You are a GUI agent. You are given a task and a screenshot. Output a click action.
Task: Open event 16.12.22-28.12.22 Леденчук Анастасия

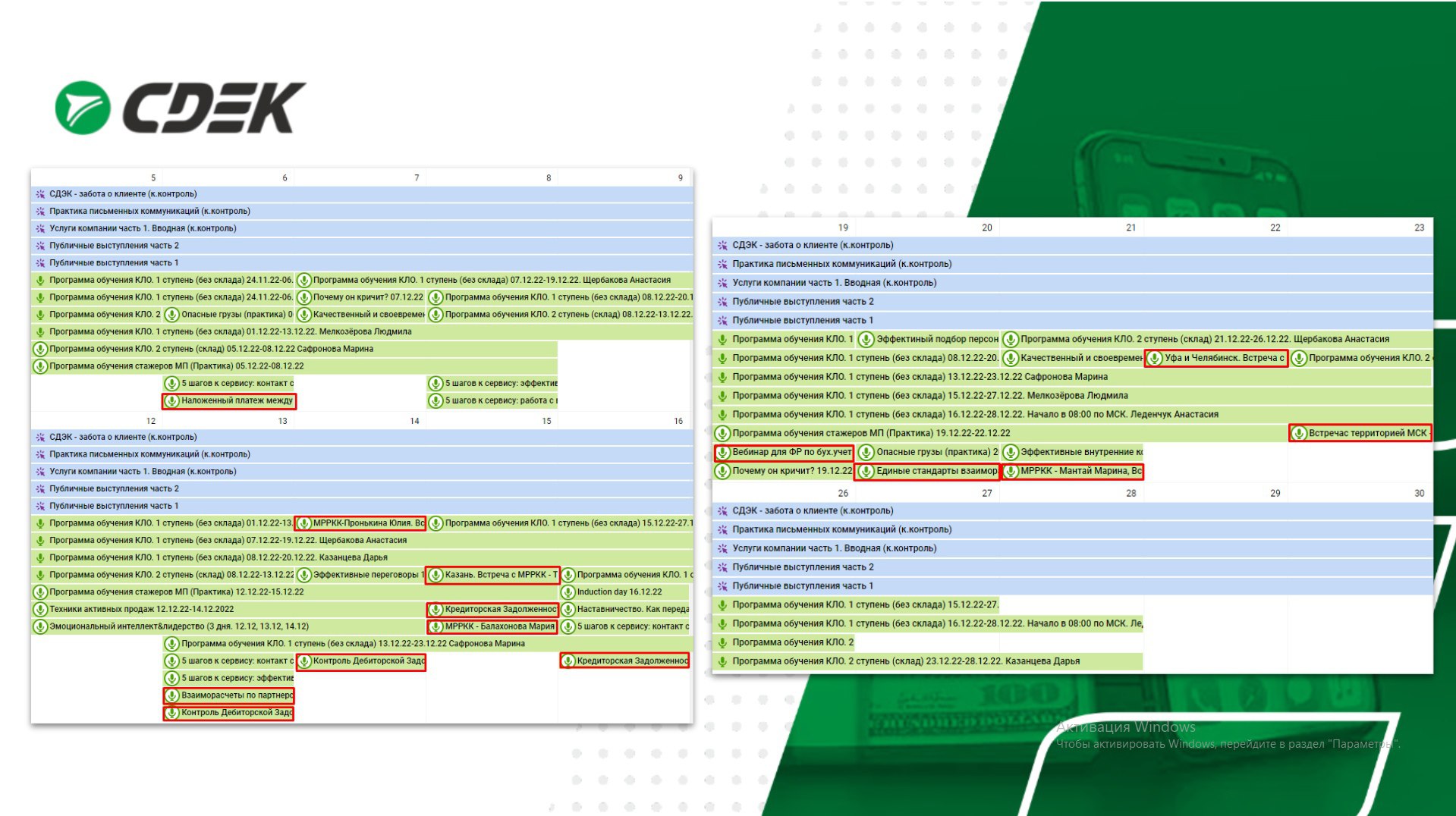[x=1072, y=414]
